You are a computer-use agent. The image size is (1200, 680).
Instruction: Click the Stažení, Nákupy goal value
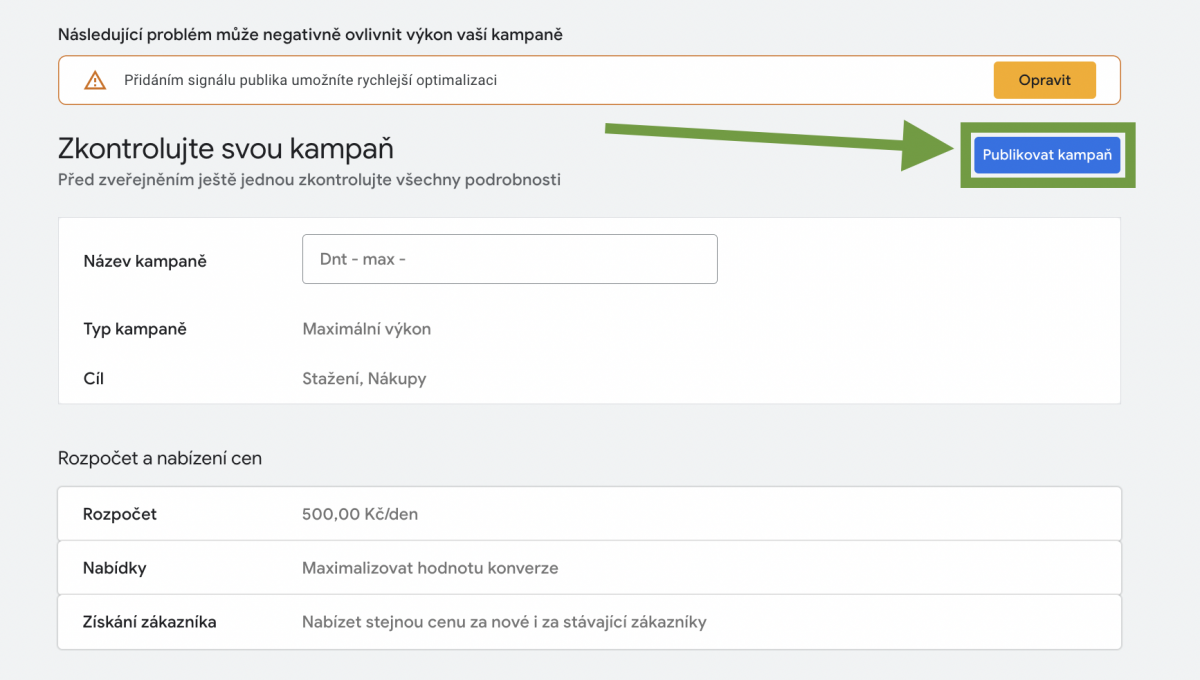(x=364, y=379)
